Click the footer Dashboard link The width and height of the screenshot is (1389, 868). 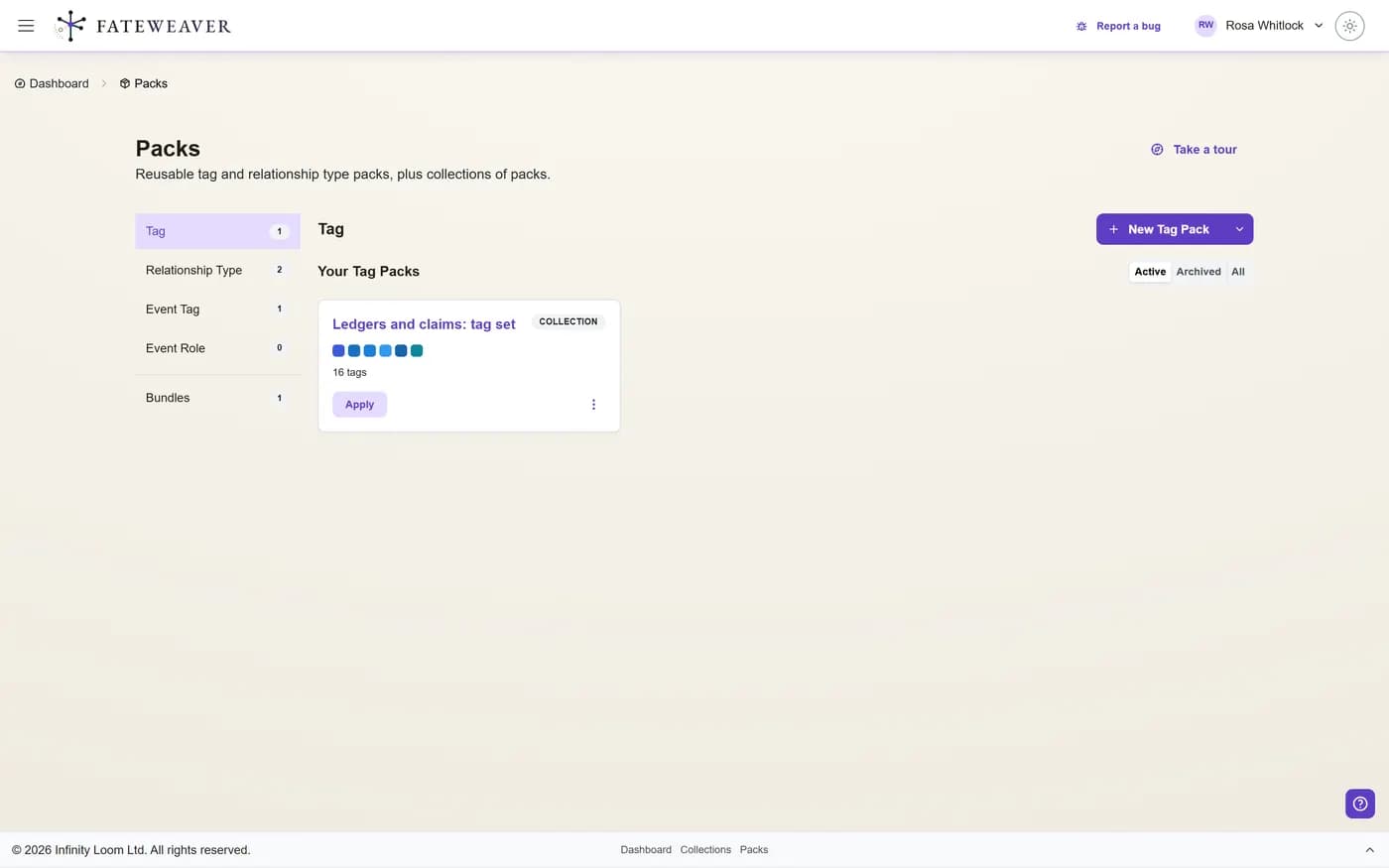pos(646,850)
